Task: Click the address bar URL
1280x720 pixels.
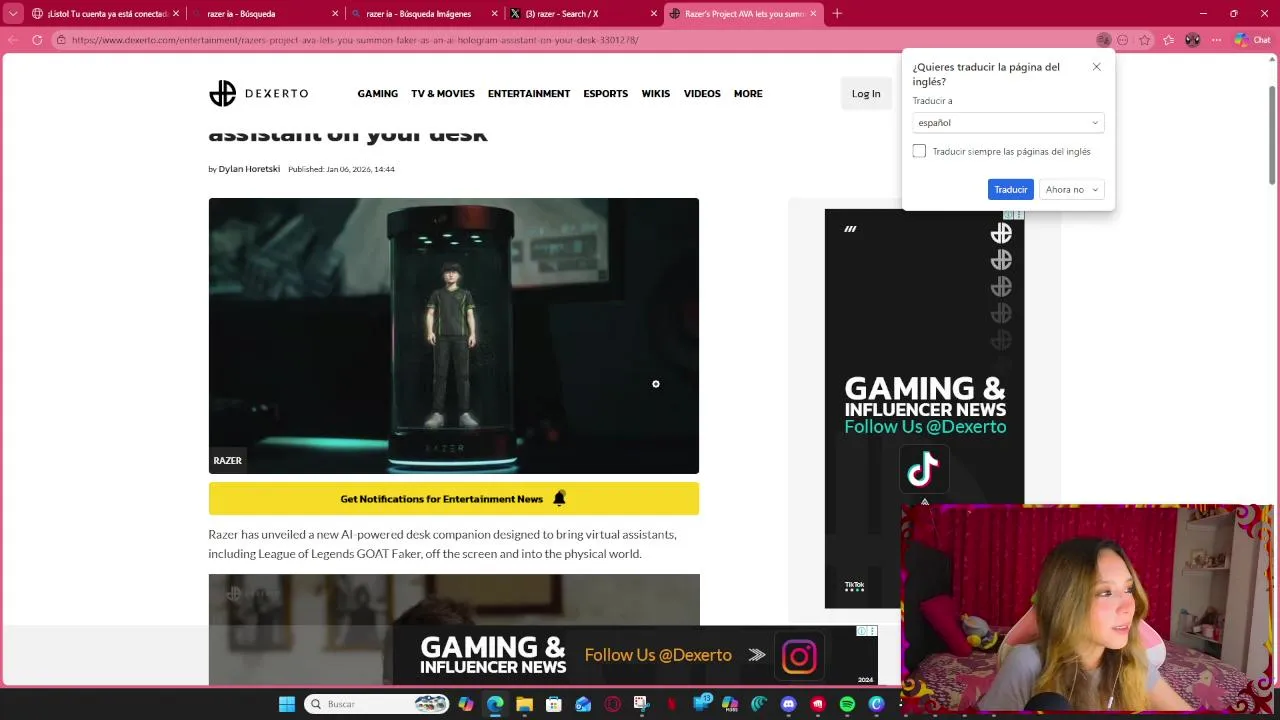Action: pyautogui.click(x=355, y=40)
